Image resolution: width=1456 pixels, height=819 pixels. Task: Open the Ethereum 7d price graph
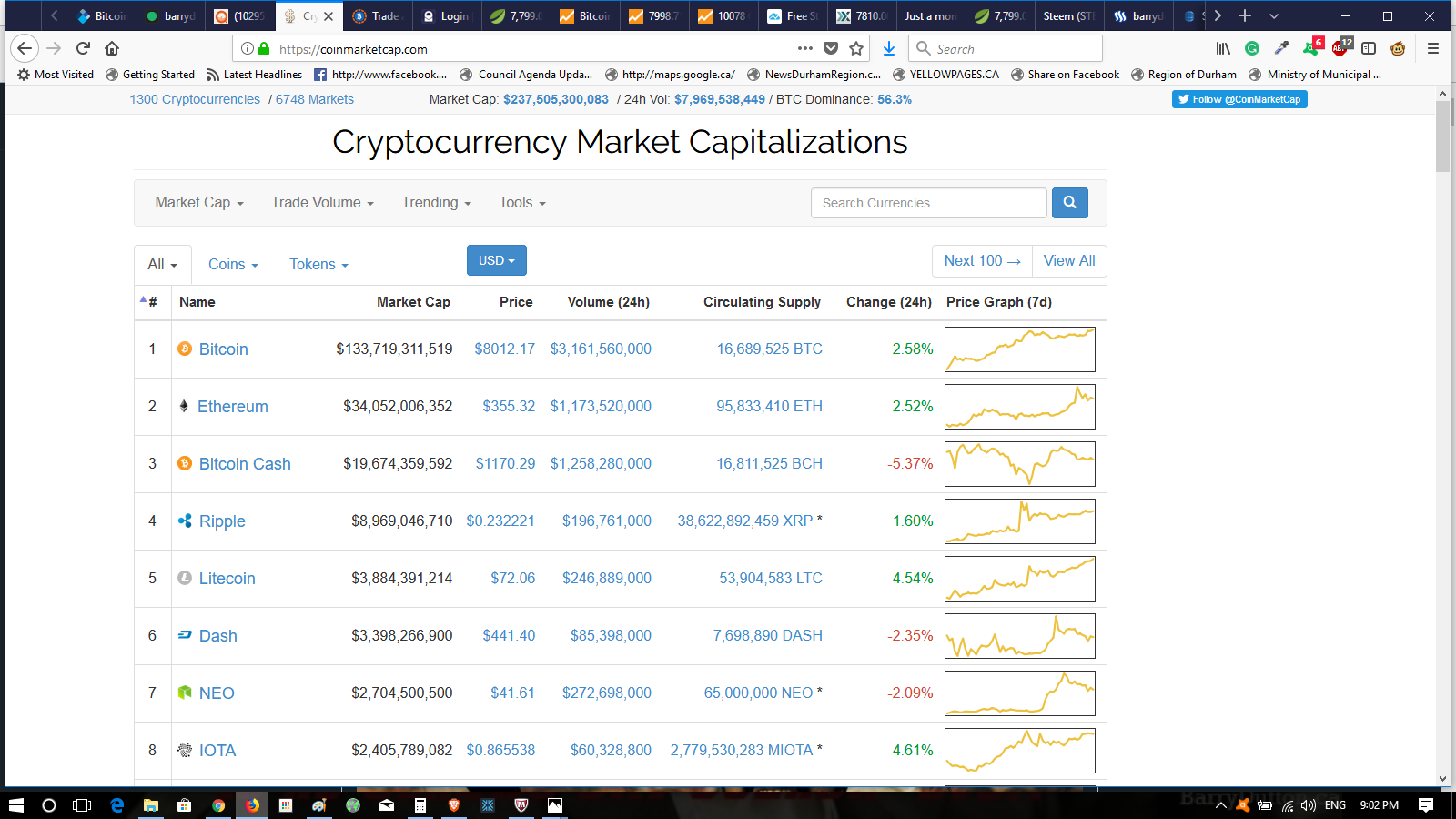tap(1020, 407)
